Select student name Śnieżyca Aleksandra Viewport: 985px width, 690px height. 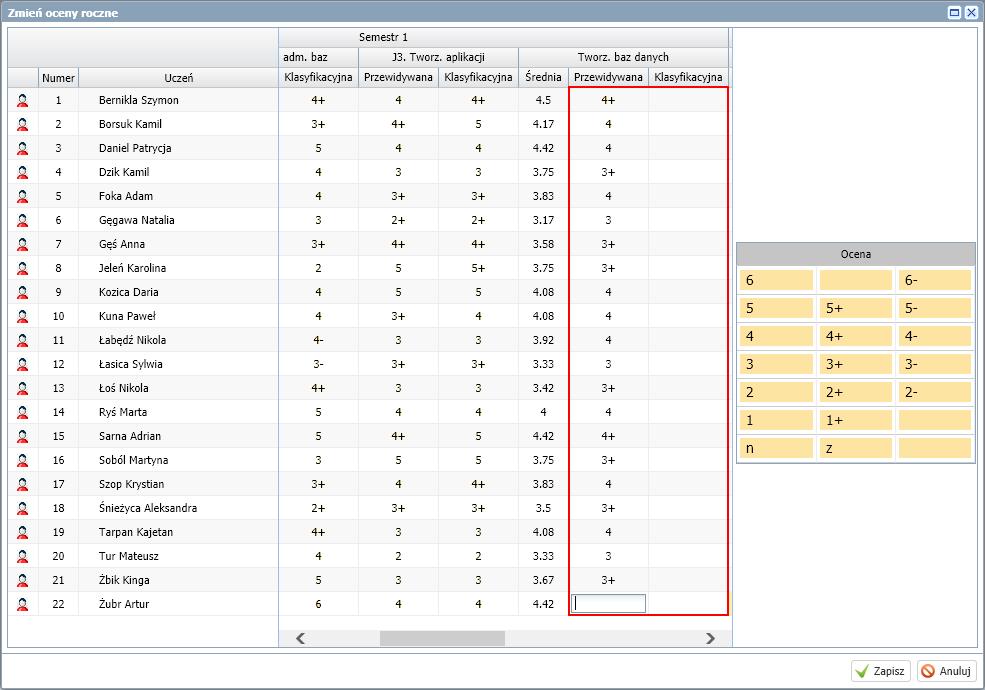pyautogui.click(x=148, y=508)
